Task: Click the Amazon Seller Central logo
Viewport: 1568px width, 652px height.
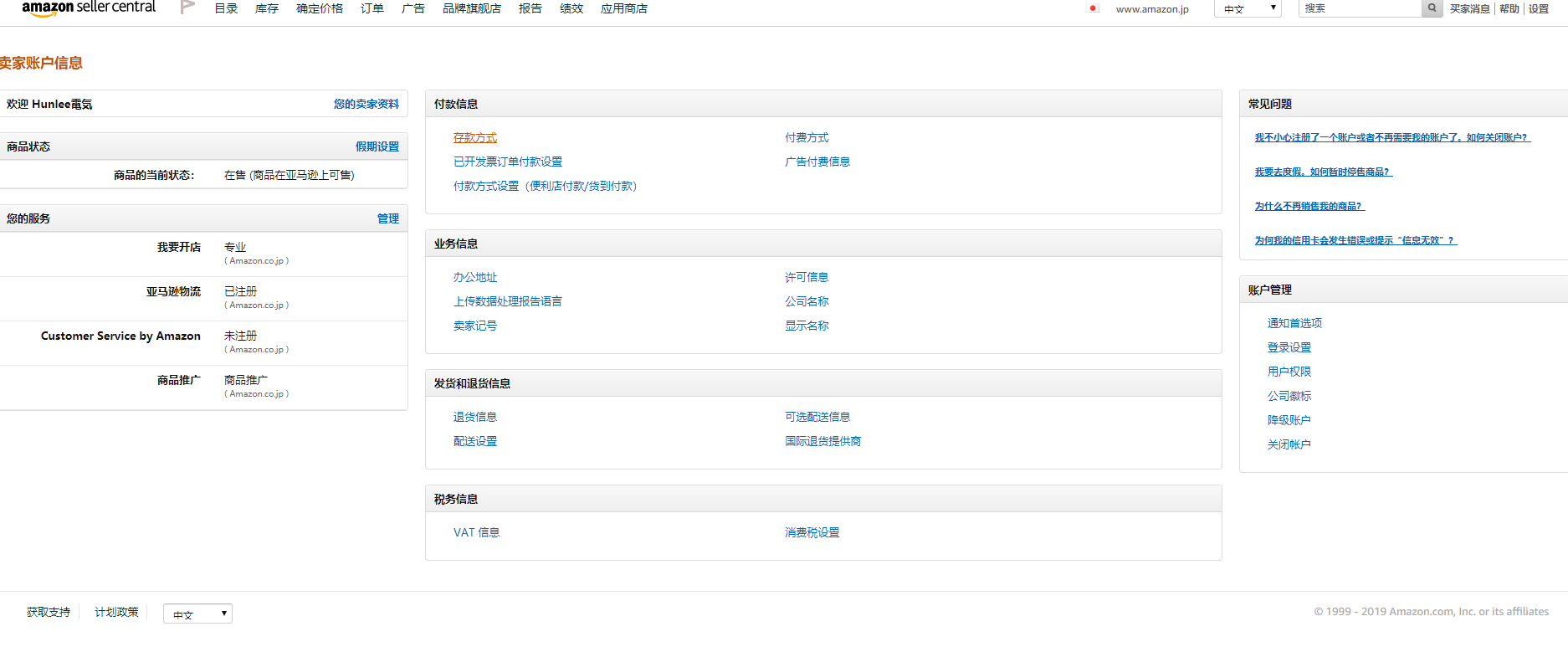Action: coord(89,8)
